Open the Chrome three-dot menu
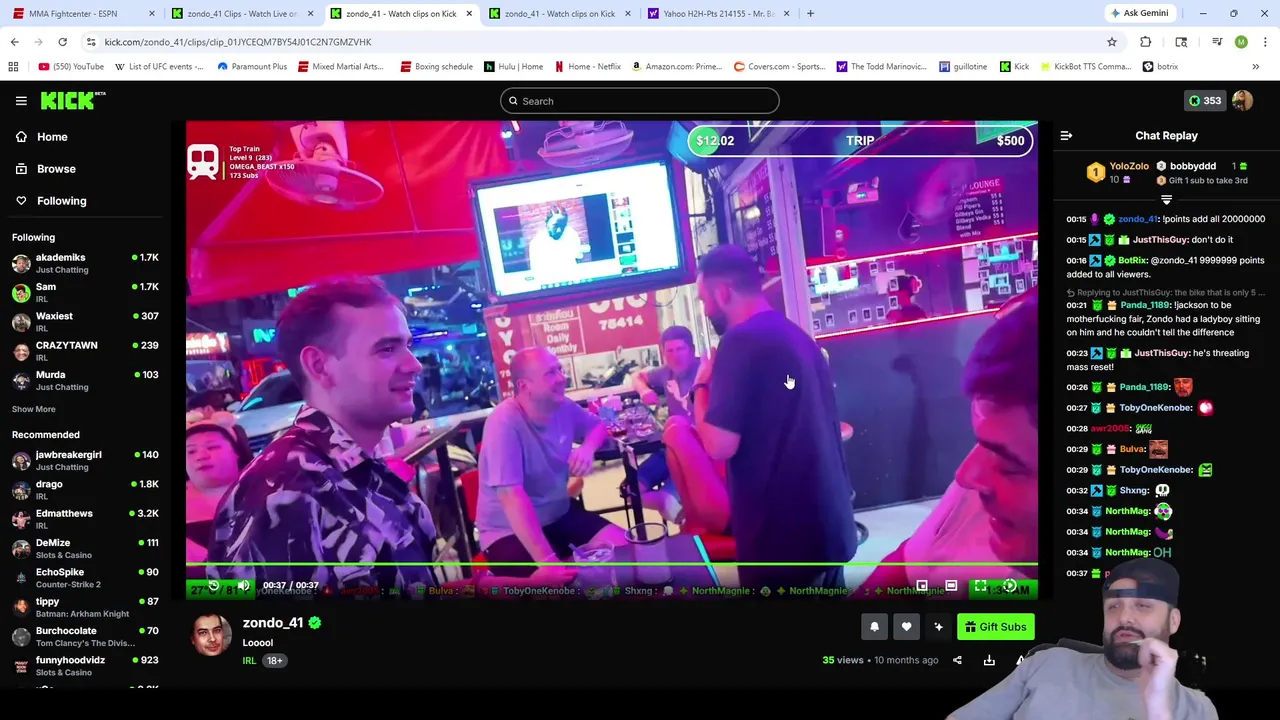 pos(1265,42)
